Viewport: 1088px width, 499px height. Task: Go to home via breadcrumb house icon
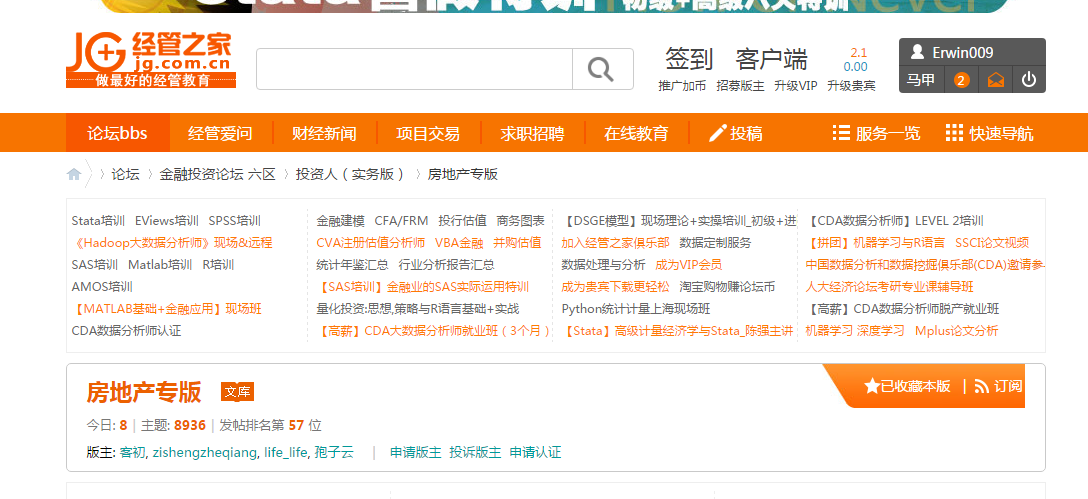coord(74,174)
